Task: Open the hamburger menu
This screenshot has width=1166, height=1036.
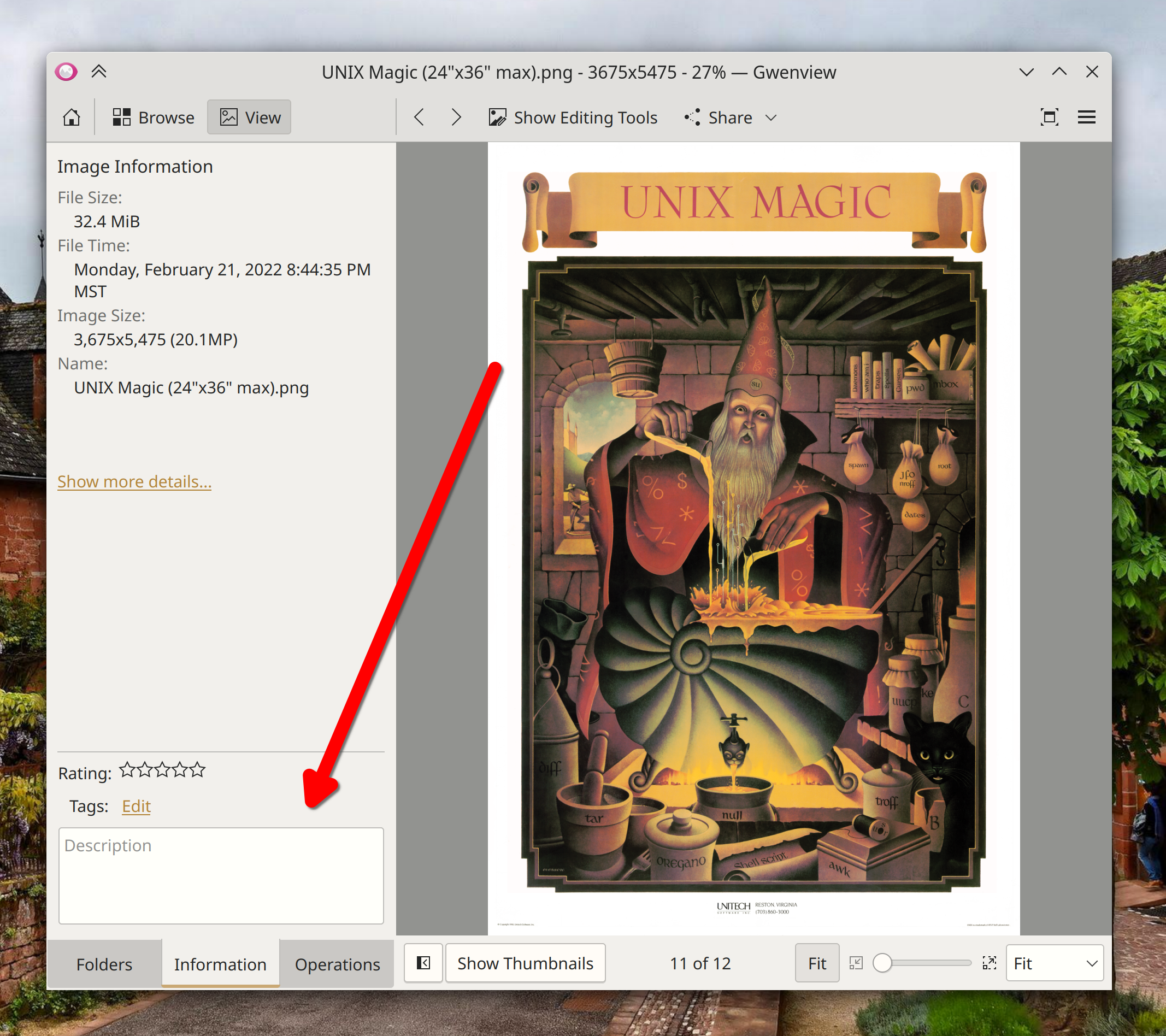Action: [1086, 117]
